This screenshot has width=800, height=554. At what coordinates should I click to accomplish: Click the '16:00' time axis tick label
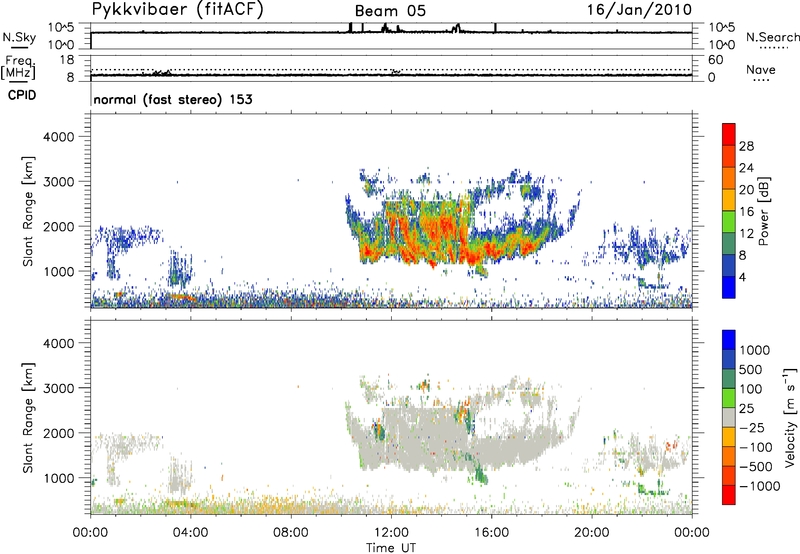pos(491,533)
